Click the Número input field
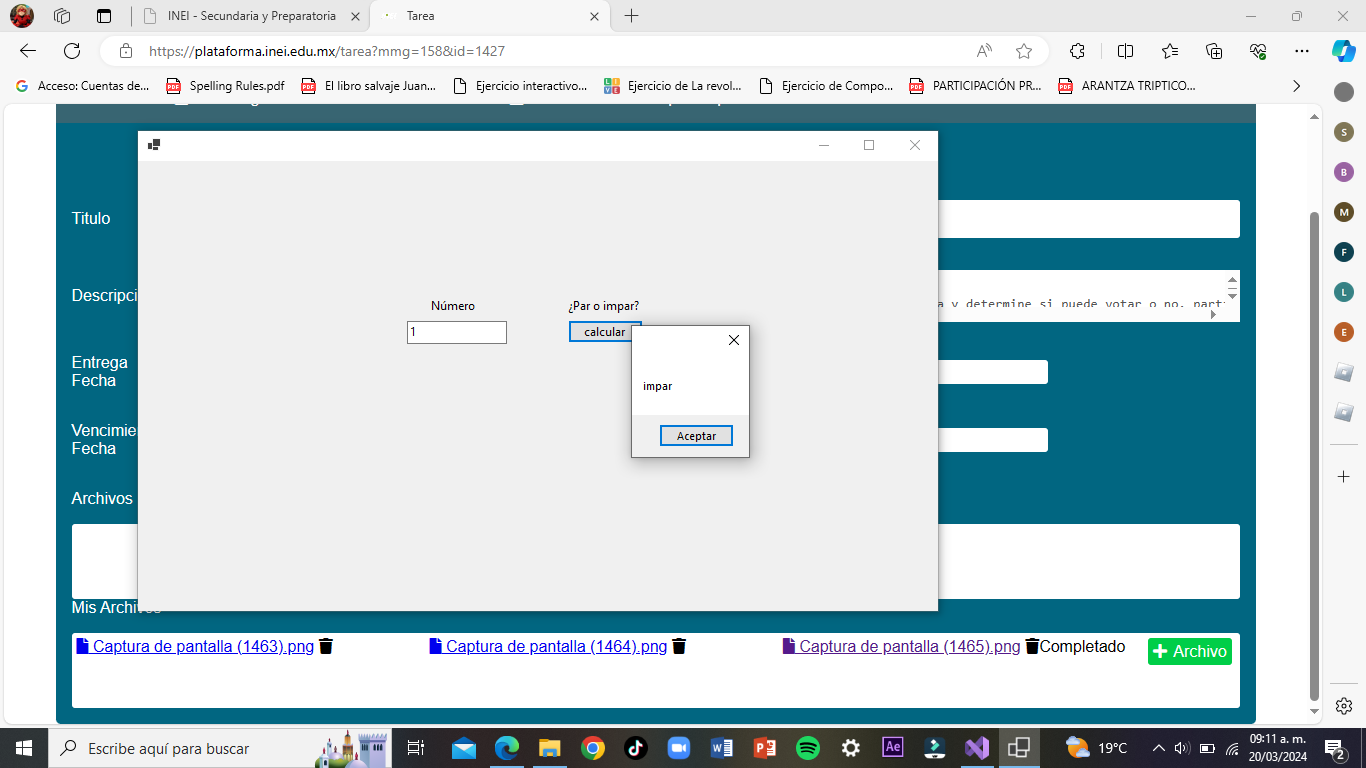 tap(456, 332)
